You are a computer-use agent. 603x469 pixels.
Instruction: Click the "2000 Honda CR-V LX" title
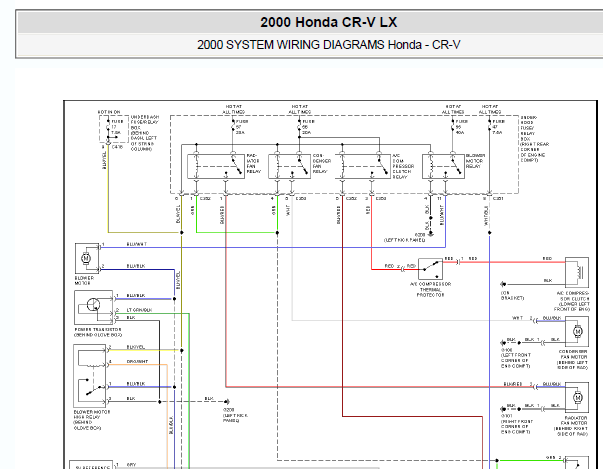328,22
